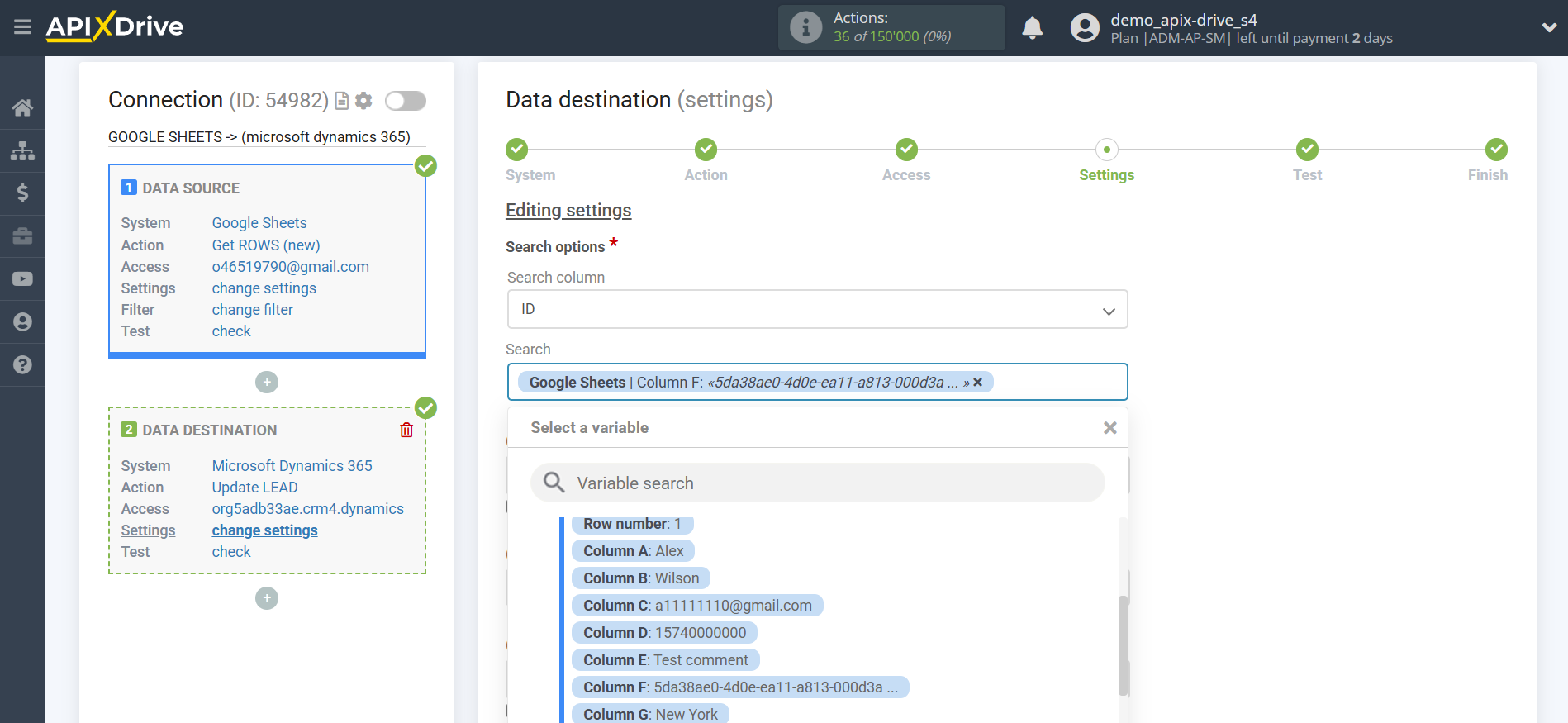Go to Home in sidebar
The width and height of the screenshot is (1568, 723).
tap(22, 107)
